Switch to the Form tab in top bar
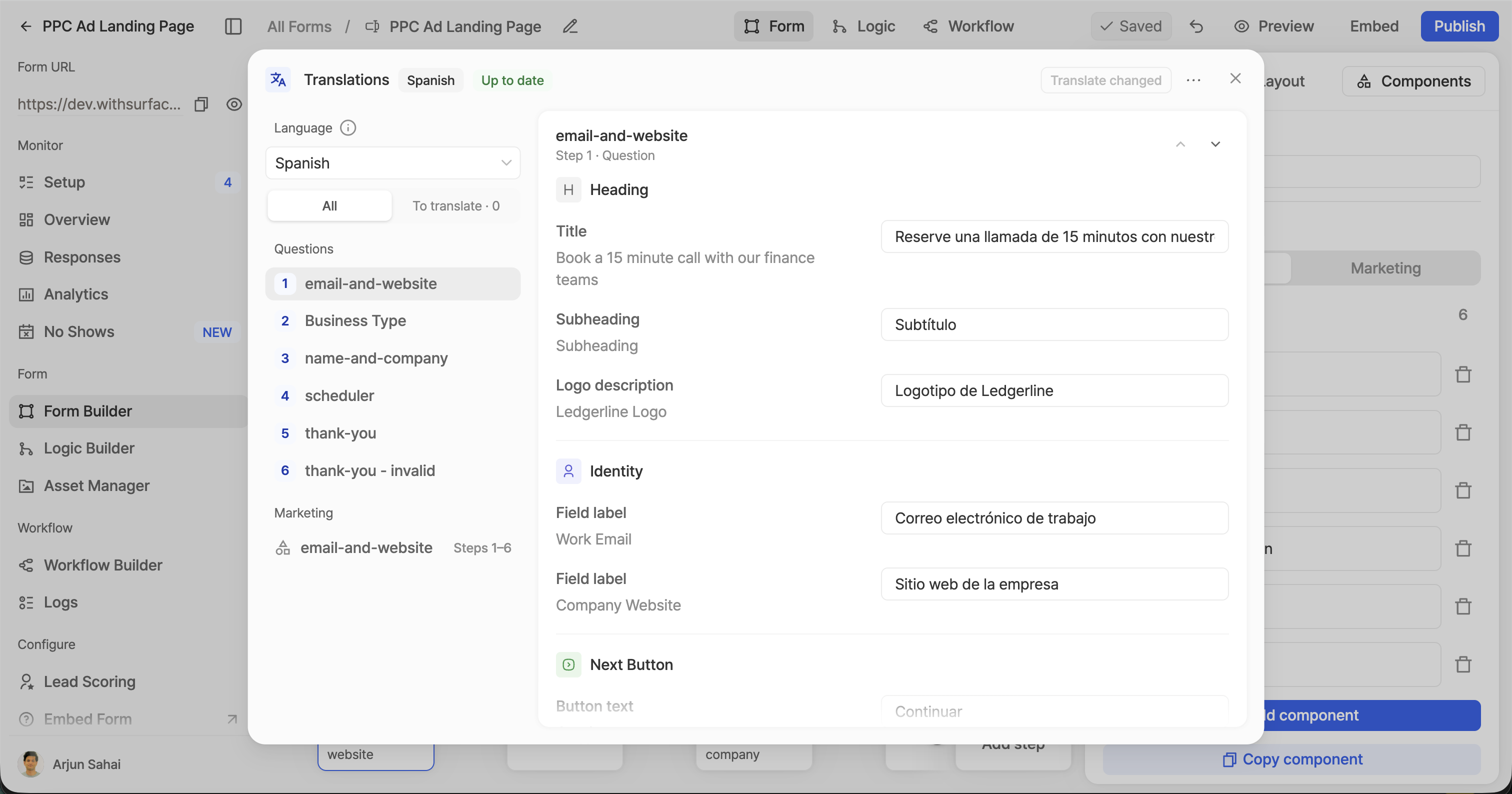Image resolution: width=1512 pixels, height=794 pixels. click(773, 26)
